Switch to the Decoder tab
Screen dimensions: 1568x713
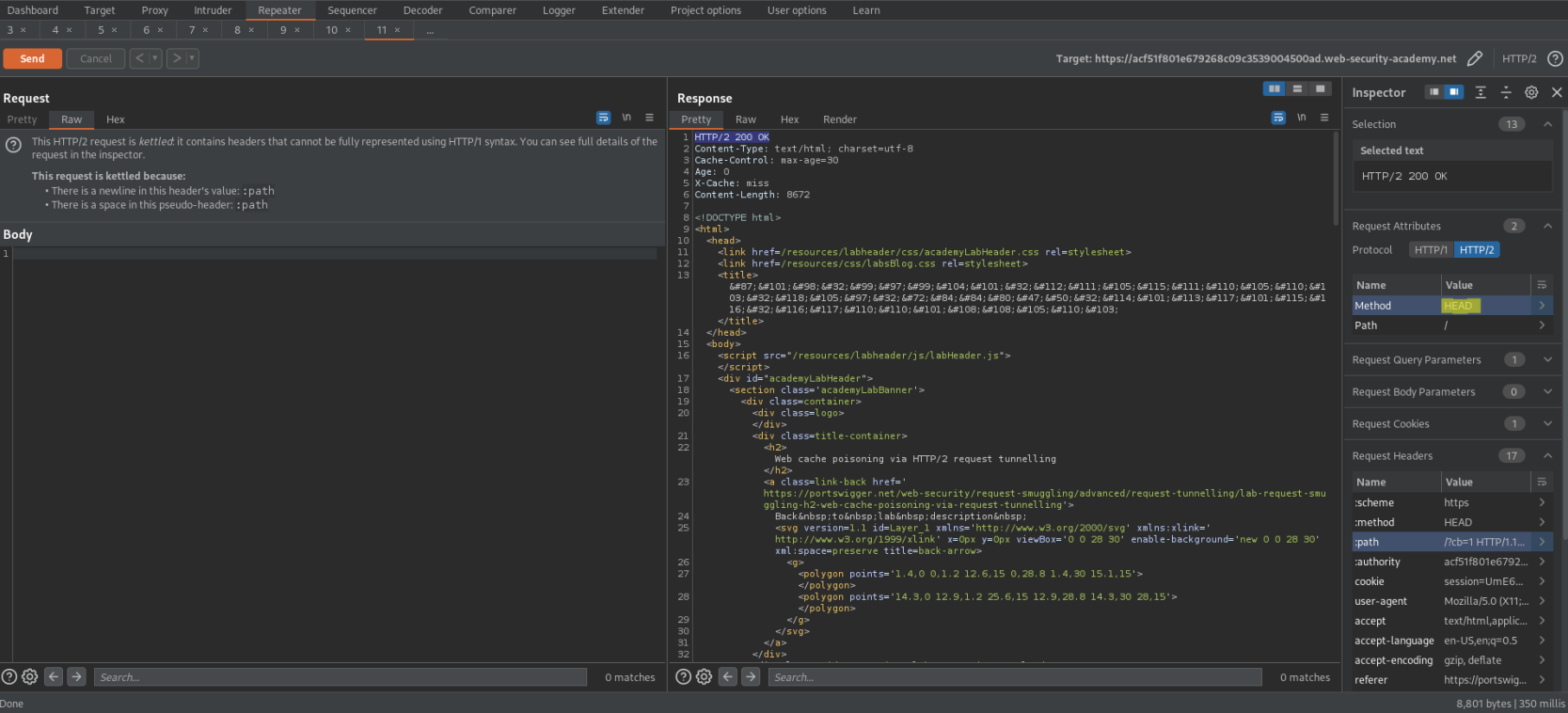(423, 10)
